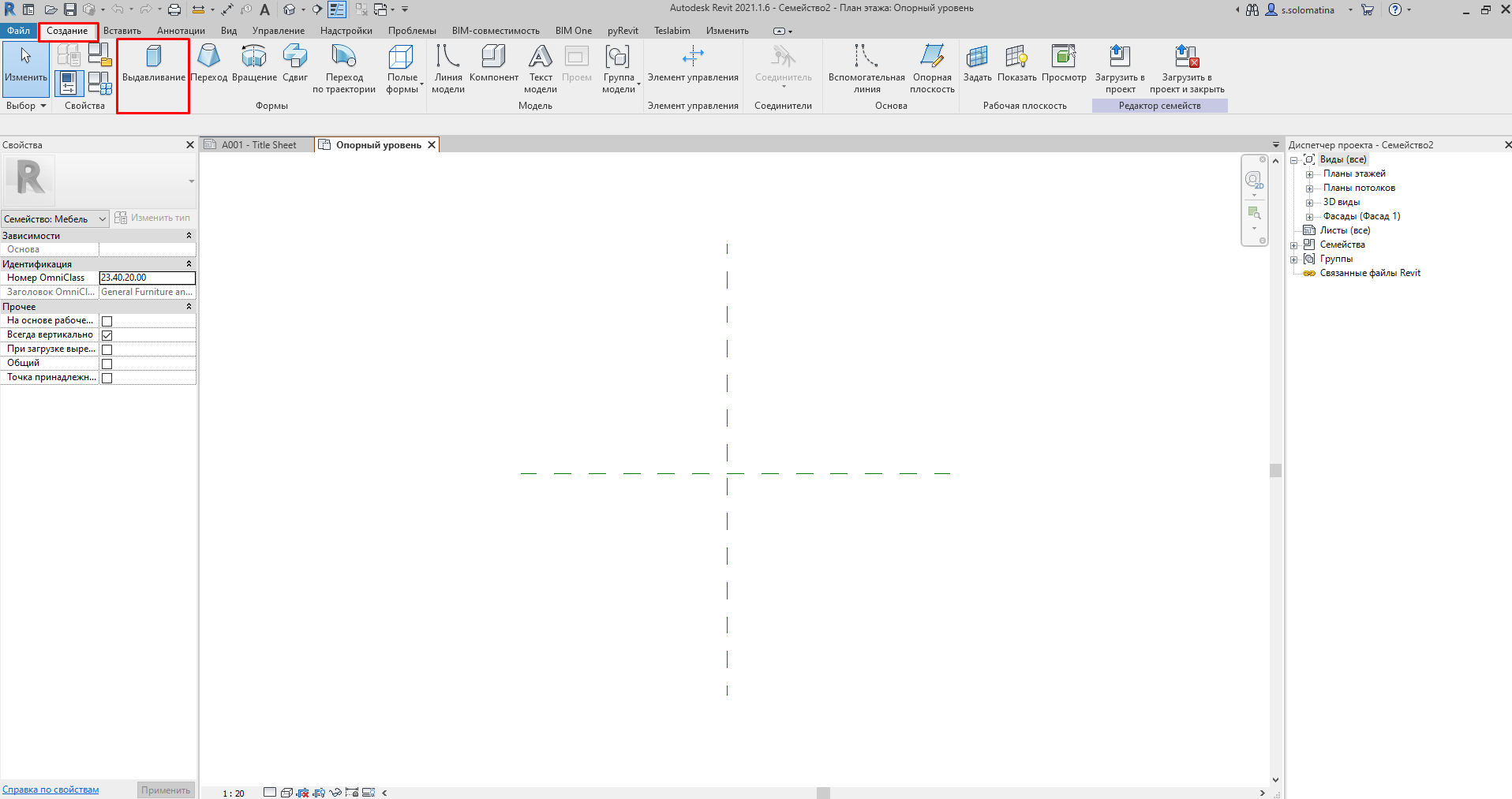The height and width of the screenshot is (799, 1512).
Task: Click the Print icon in quick access toolbar
Action: point(174,9)
